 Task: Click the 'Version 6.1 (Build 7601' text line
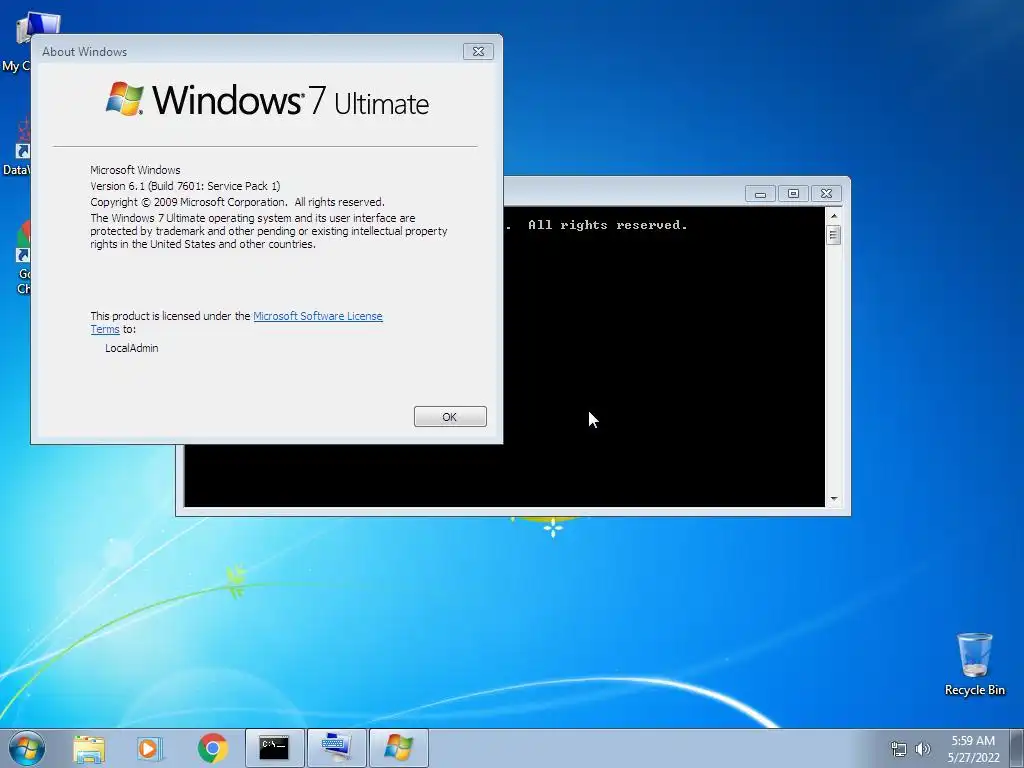(185, 186)
